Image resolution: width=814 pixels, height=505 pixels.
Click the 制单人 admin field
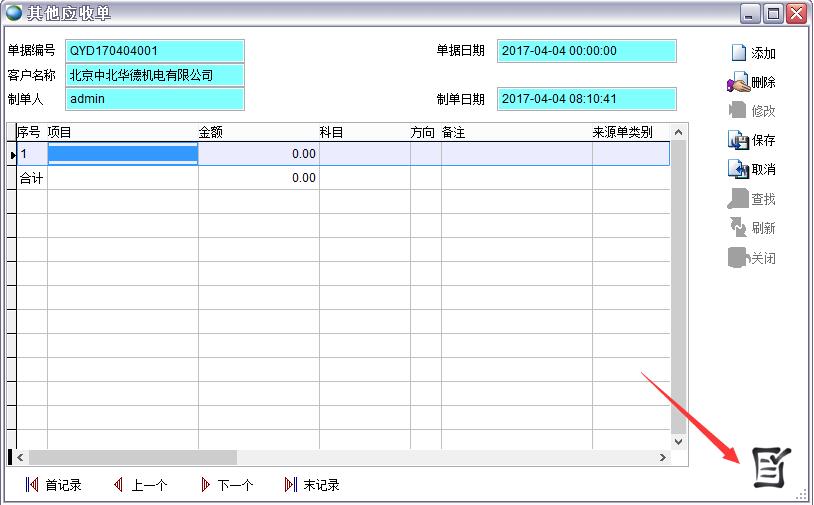point(155,99)
